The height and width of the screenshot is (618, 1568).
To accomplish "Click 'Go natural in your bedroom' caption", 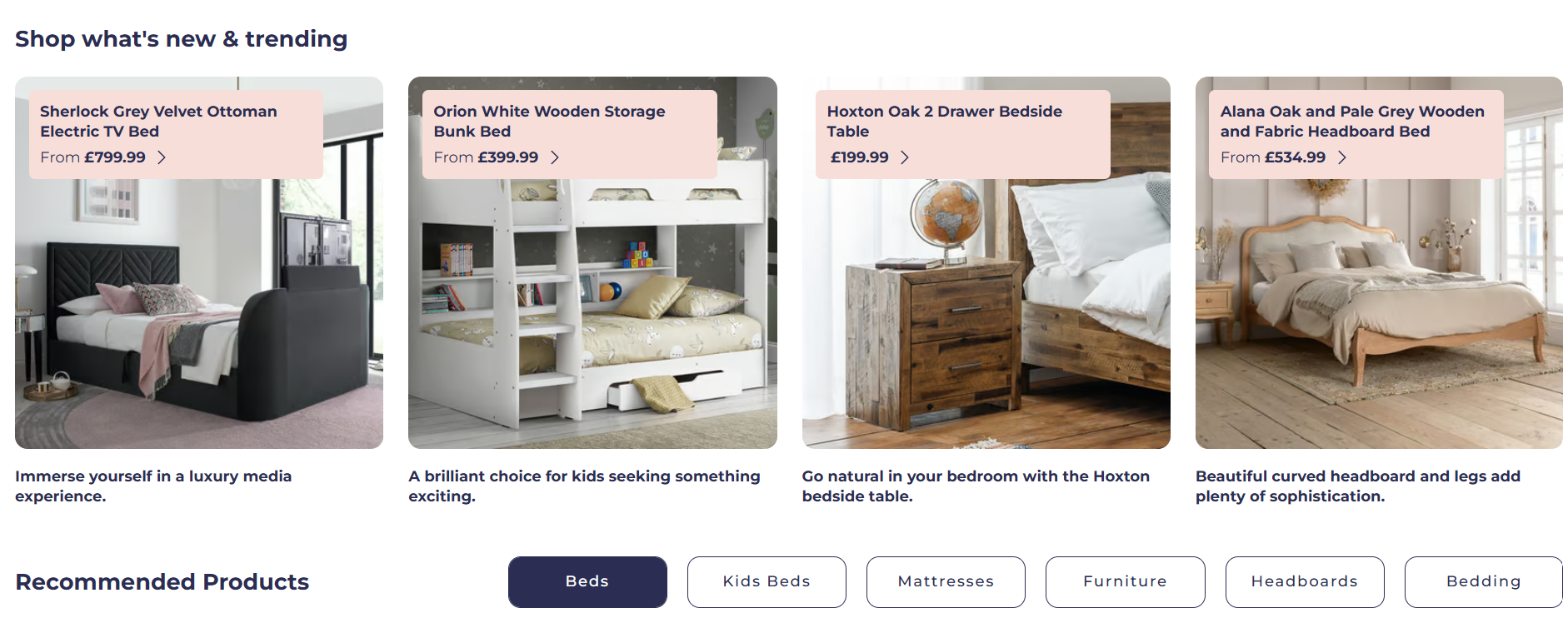I will pyautogui.click(x=976, y=486).
